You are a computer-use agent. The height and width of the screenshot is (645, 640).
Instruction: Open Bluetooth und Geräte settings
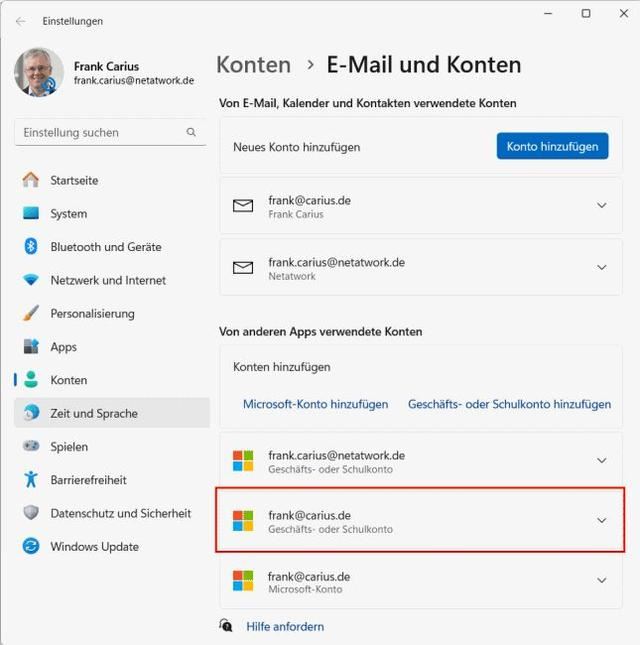tap(105, 247)
